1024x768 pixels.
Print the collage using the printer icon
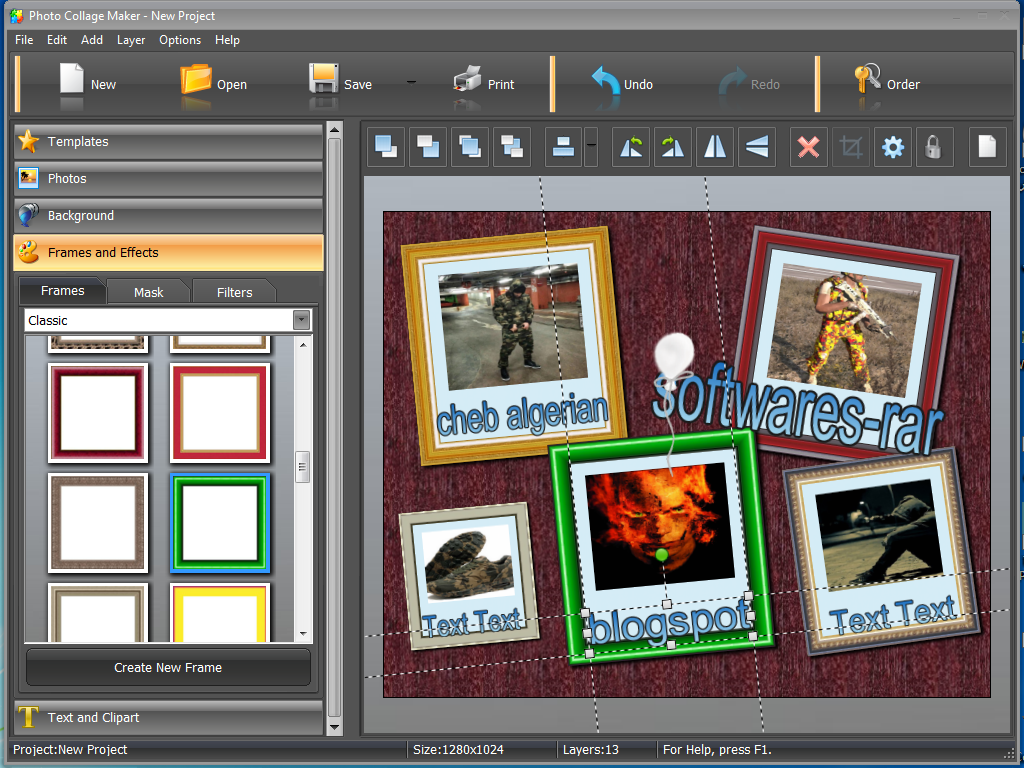[x=467, y=78]
